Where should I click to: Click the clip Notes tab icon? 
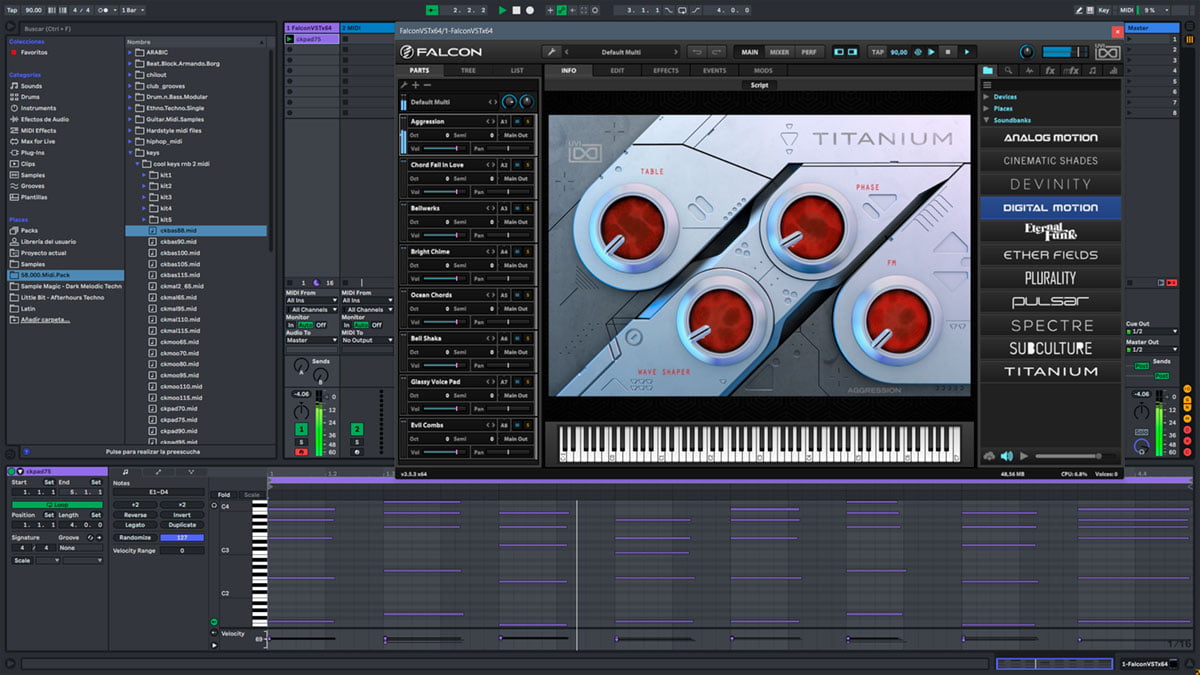pyautogui.click(x=125, y=472)
